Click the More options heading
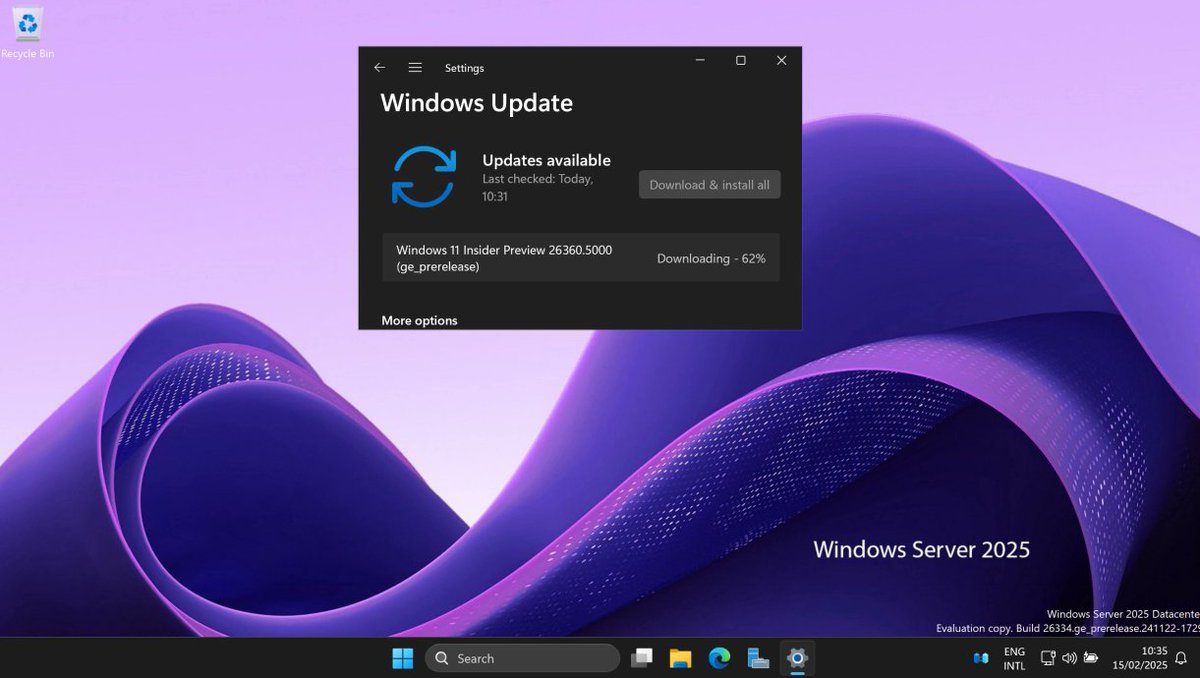Screen dimensions: 1200x678 click(x=419, y=320)
